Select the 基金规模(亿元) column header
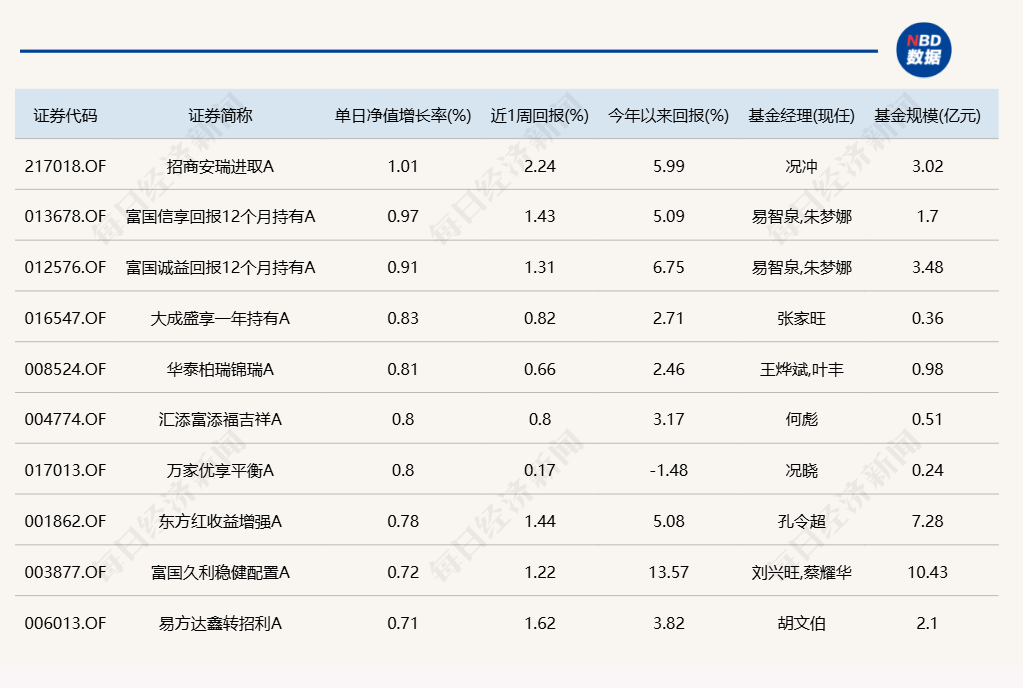Screen dimensions: 1023x688 (x=927, y=115)
